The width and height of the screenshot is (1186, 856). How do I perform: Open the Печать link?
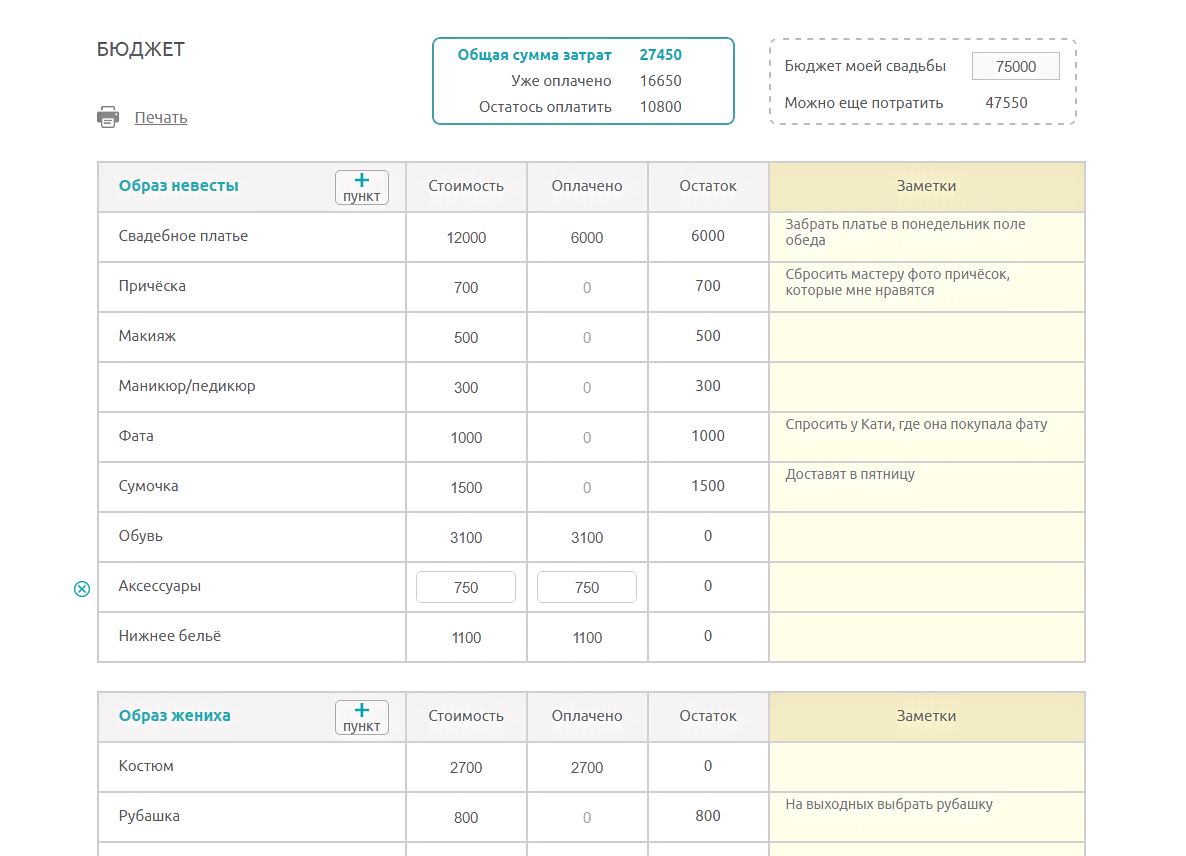click(161, 117)
